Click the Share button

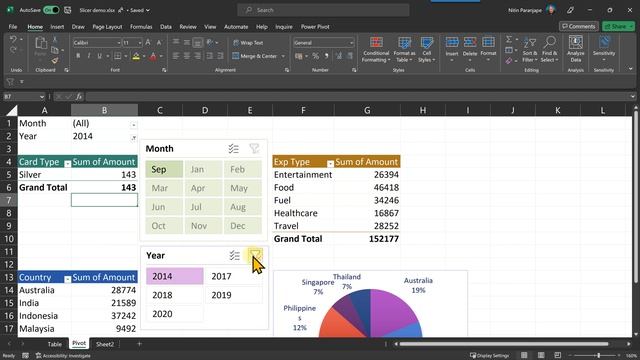[x=618, y=26]
